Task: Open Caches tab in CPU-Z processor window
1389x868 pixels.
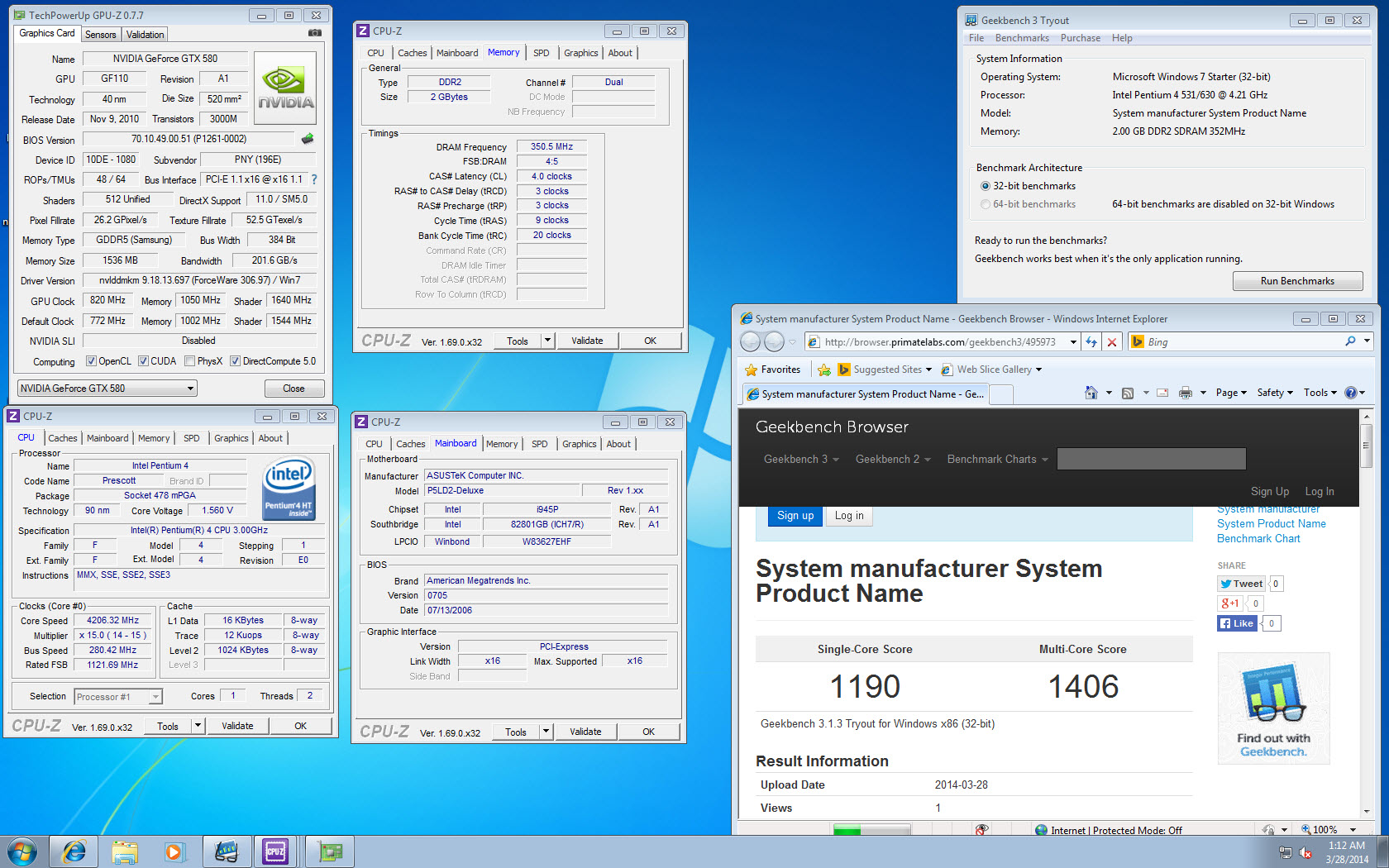Action: click(x=63, y=438)
